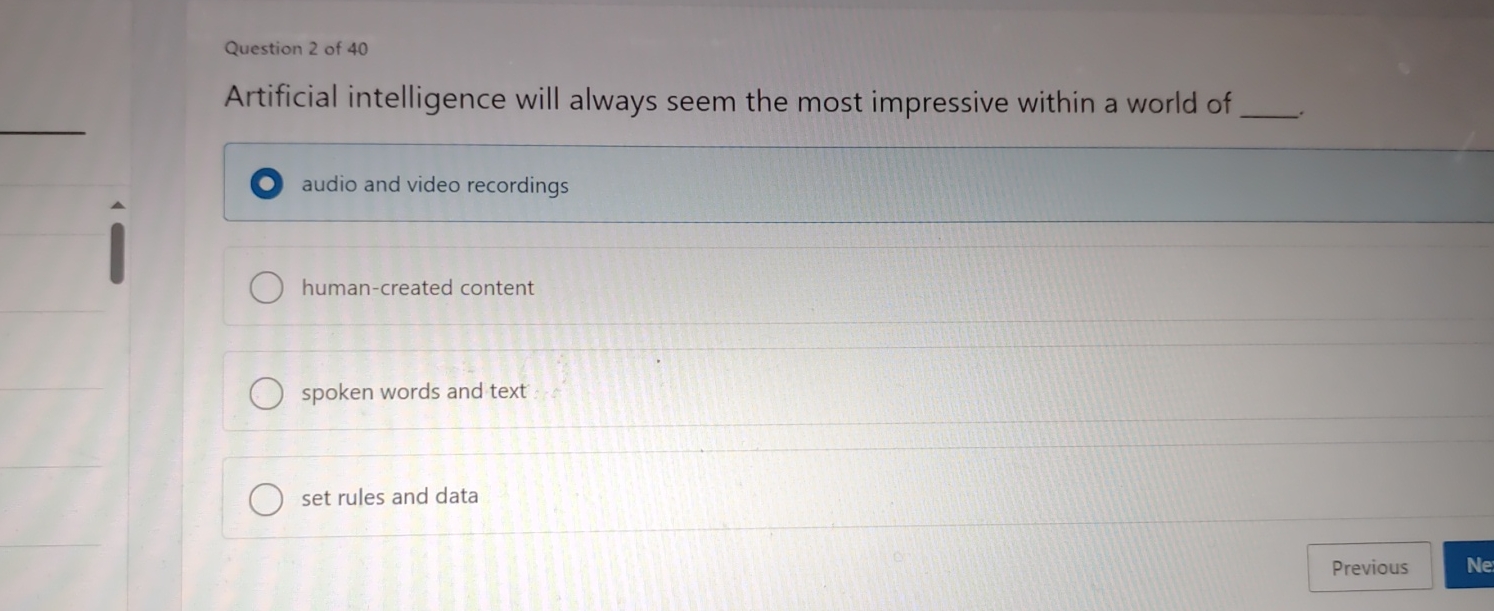
Task: Click the "spoken words and text" answer label
Action: 414,392
